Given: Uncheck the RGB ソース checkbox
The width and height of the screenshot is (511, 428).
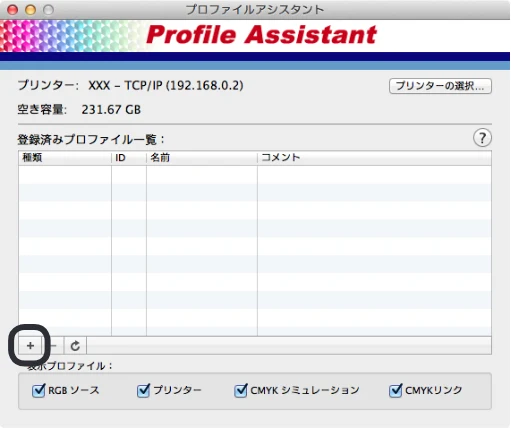Looking at the screenshot, I should [x=38, y=390].
